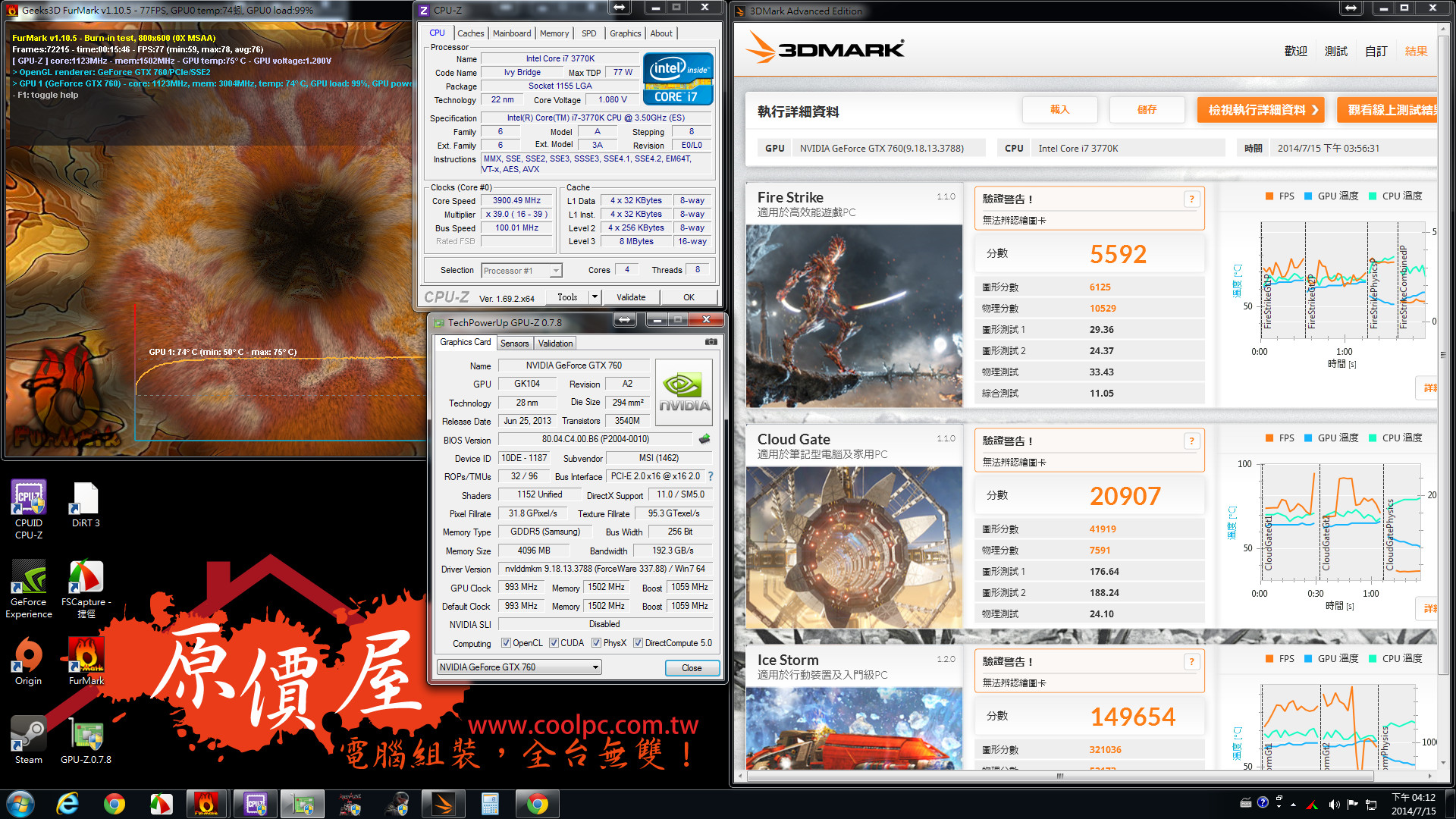
Task: Click the OK button in CPU-Z
Action: point(689,297)
